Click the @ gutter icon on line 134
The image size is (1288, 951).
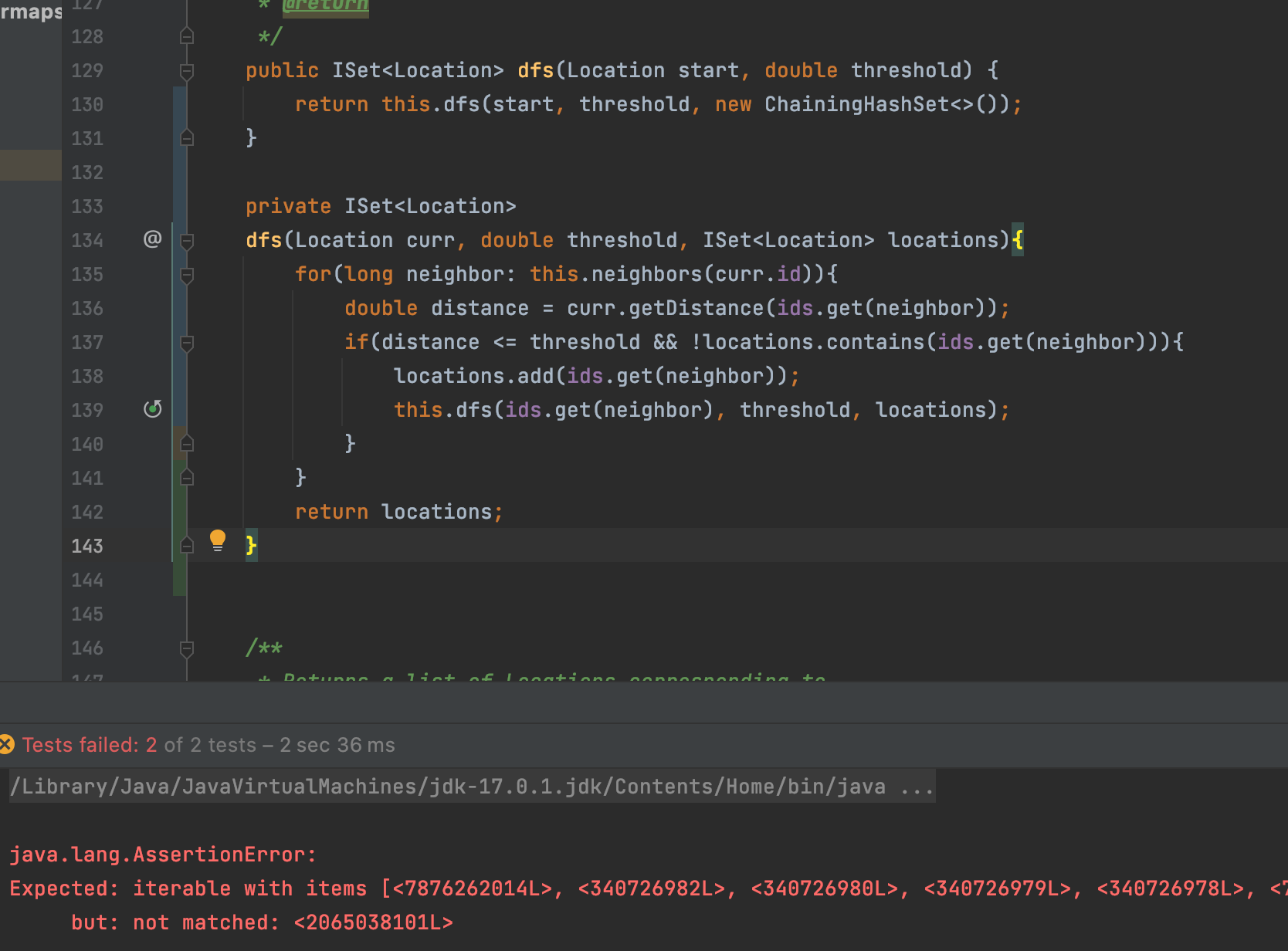(152, 239)
